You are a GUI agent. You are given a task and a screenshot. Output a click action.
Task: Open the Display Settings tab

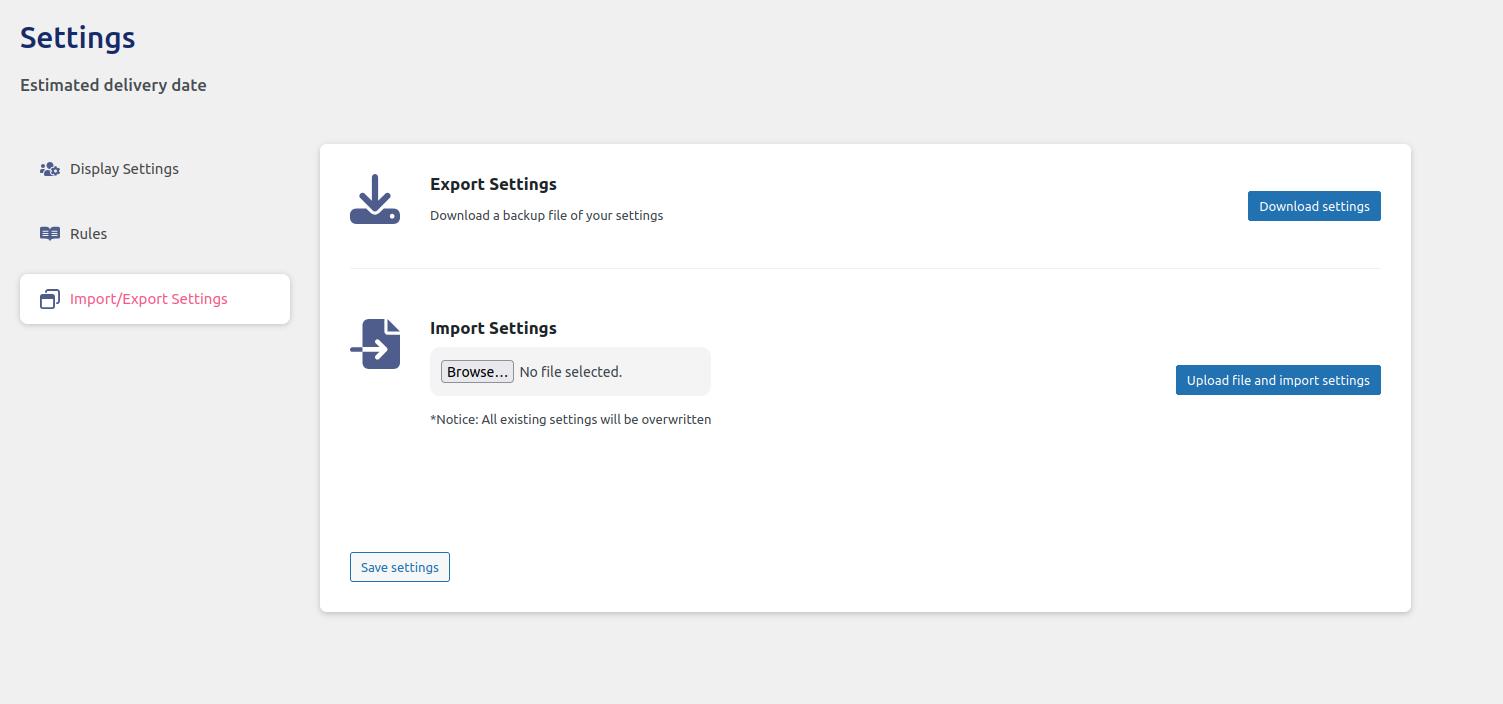[x=155, y=169]
